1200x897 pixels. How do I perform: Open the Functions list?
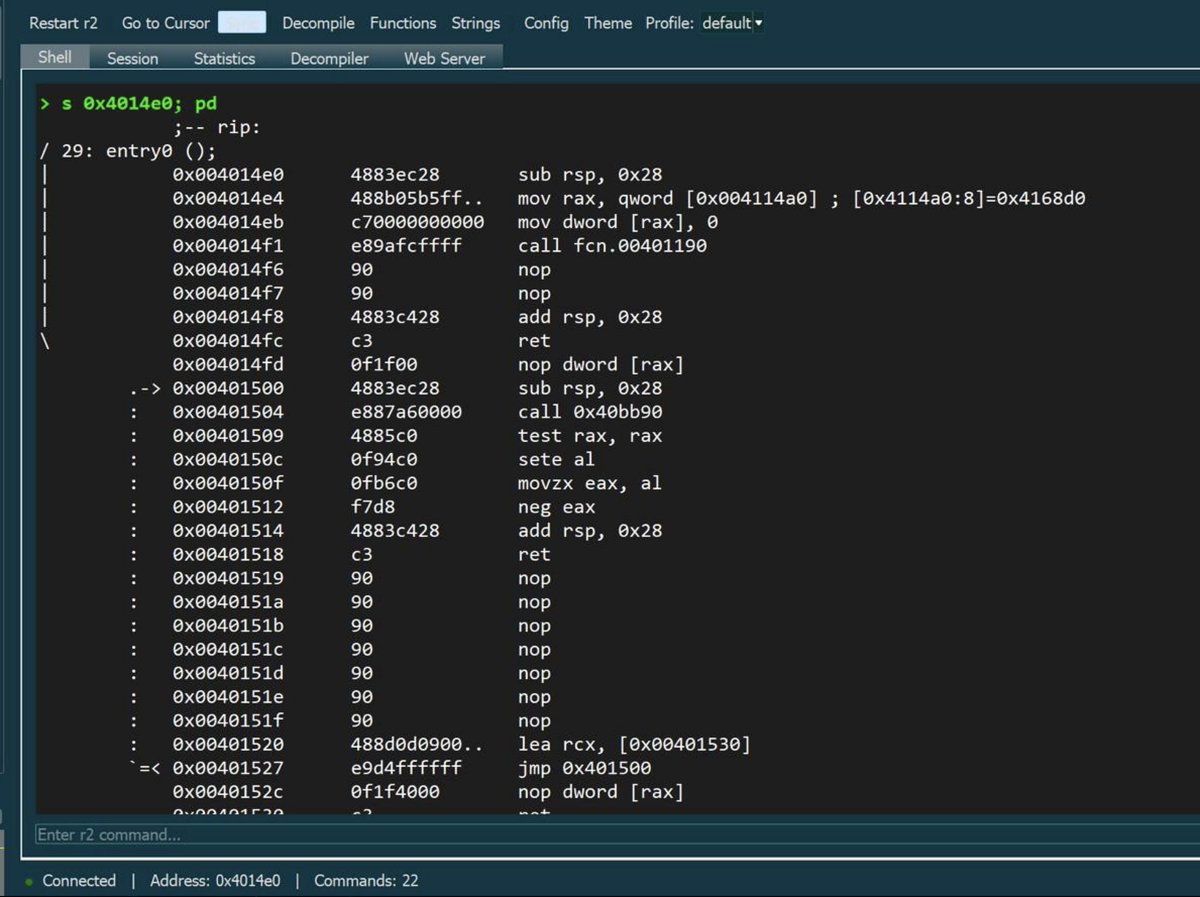(403, 22)
